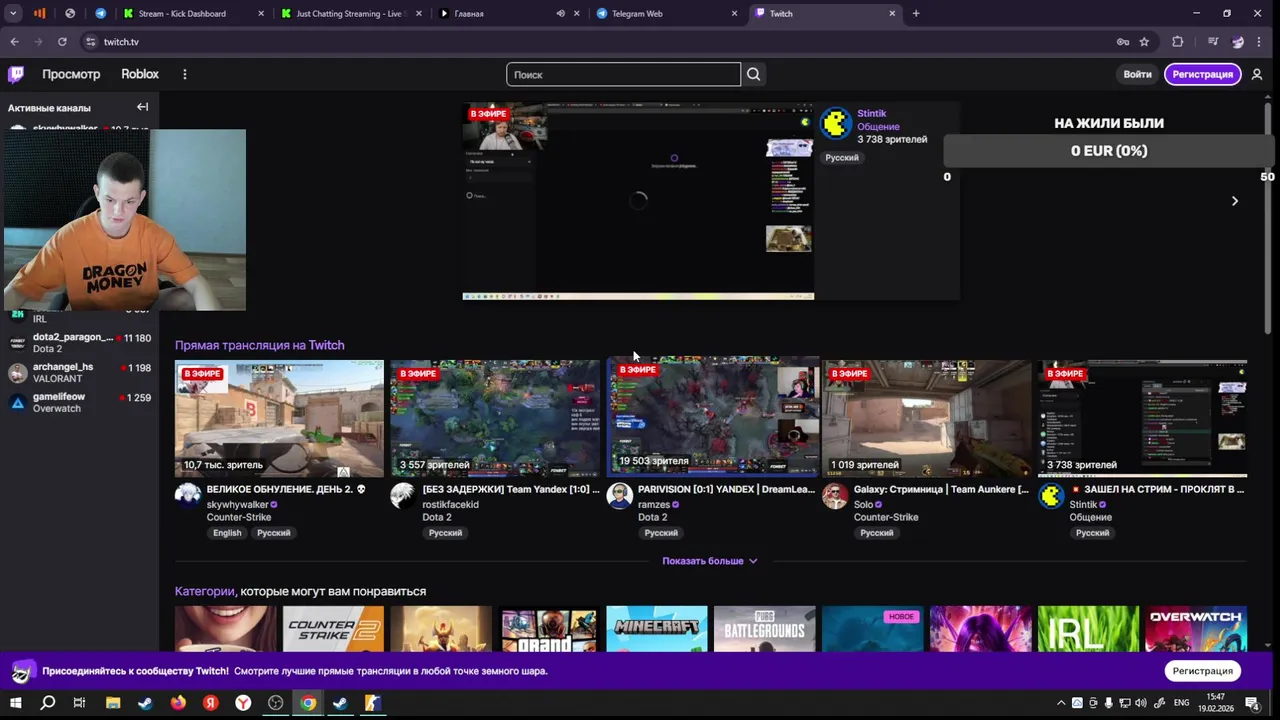Open Counter-Strike 2 category cover
The width and height of the screenshot is (1280, 720).
(333, 629)
